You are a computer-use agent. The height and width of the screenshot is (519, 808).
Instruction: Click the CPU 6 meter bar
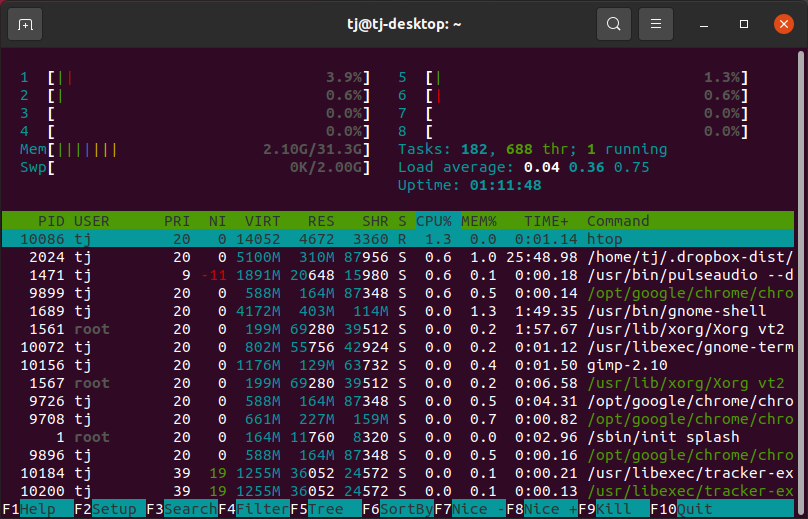point(573,95)
